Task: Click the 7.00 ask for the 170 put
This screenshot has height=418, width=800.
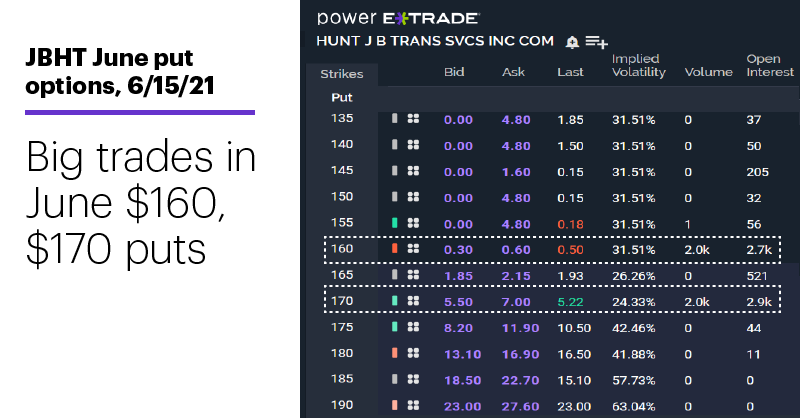Action: tap(516, 302)
